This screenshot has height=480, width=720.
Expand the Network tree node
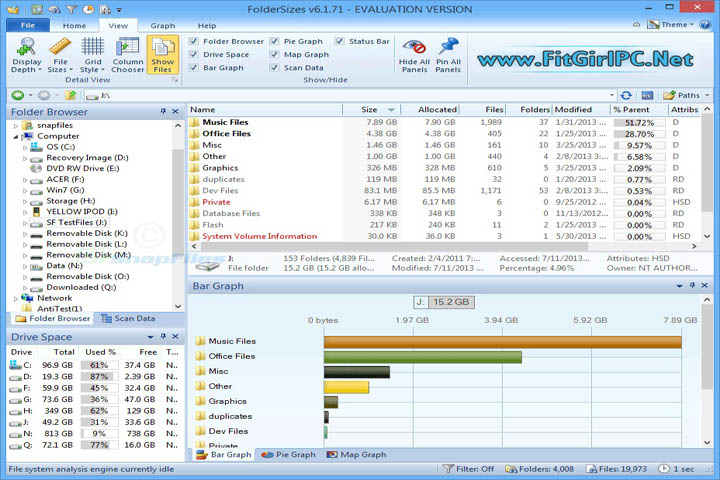click(16, 298)
